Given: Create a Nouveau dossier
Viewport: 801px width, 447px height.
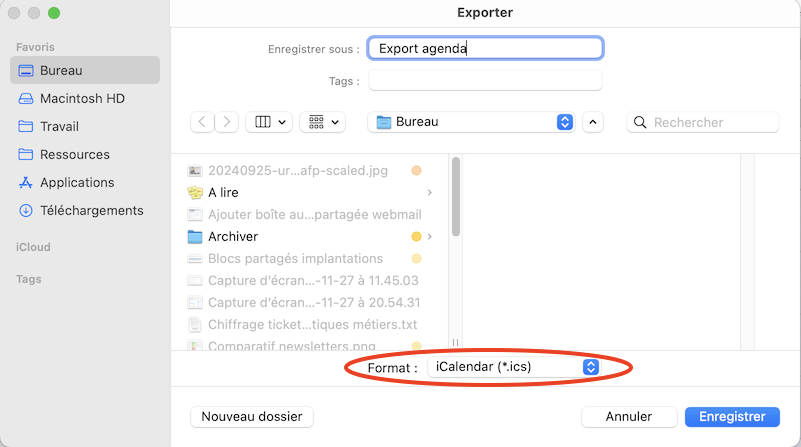Looking at the screenshot, I should (251, 416).
